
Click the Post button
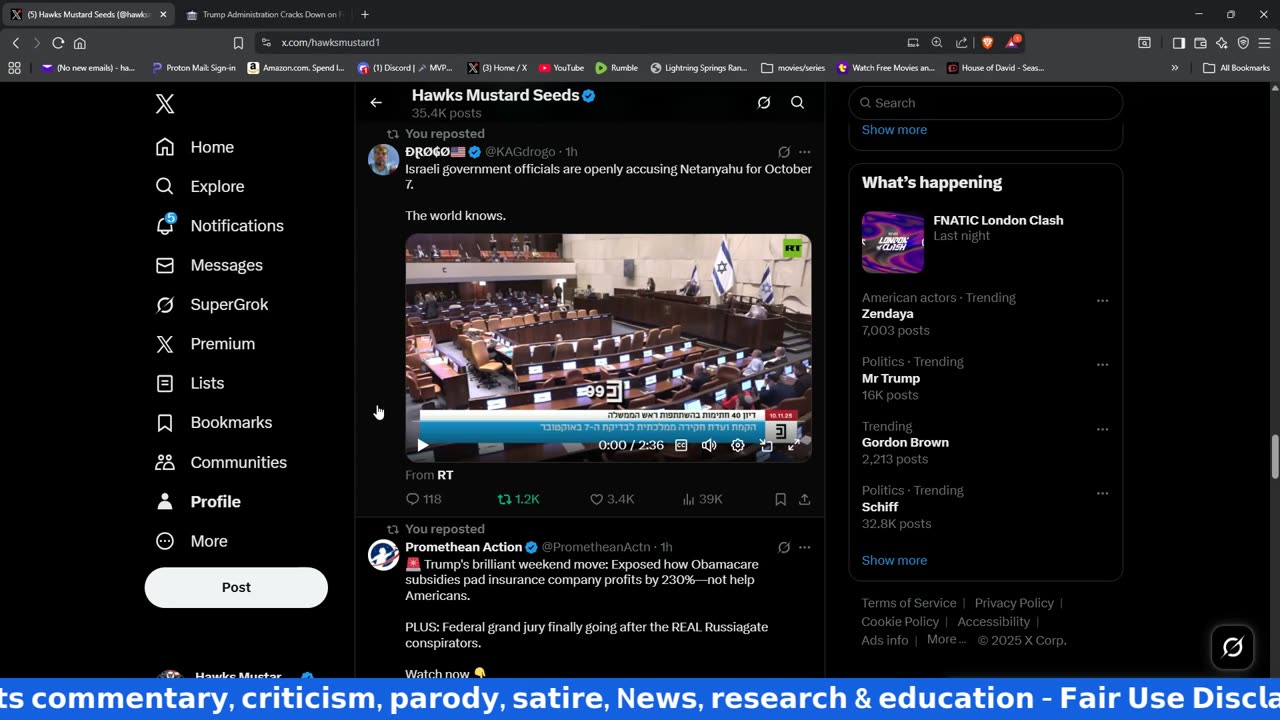coord(236,587)
